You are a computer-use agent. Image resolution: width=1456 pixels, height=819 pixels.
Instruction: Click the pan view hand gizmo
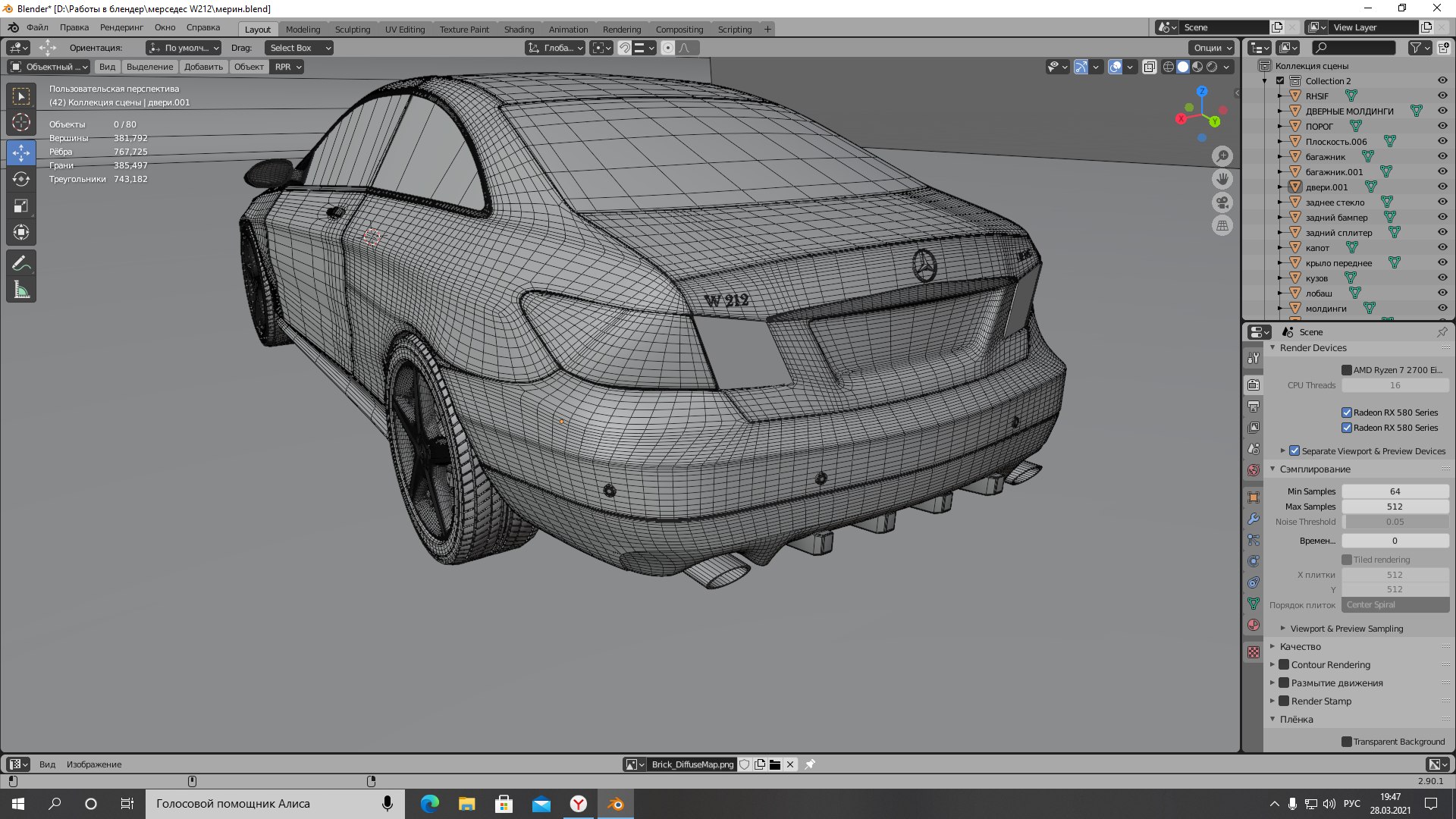click(1222, 179)
